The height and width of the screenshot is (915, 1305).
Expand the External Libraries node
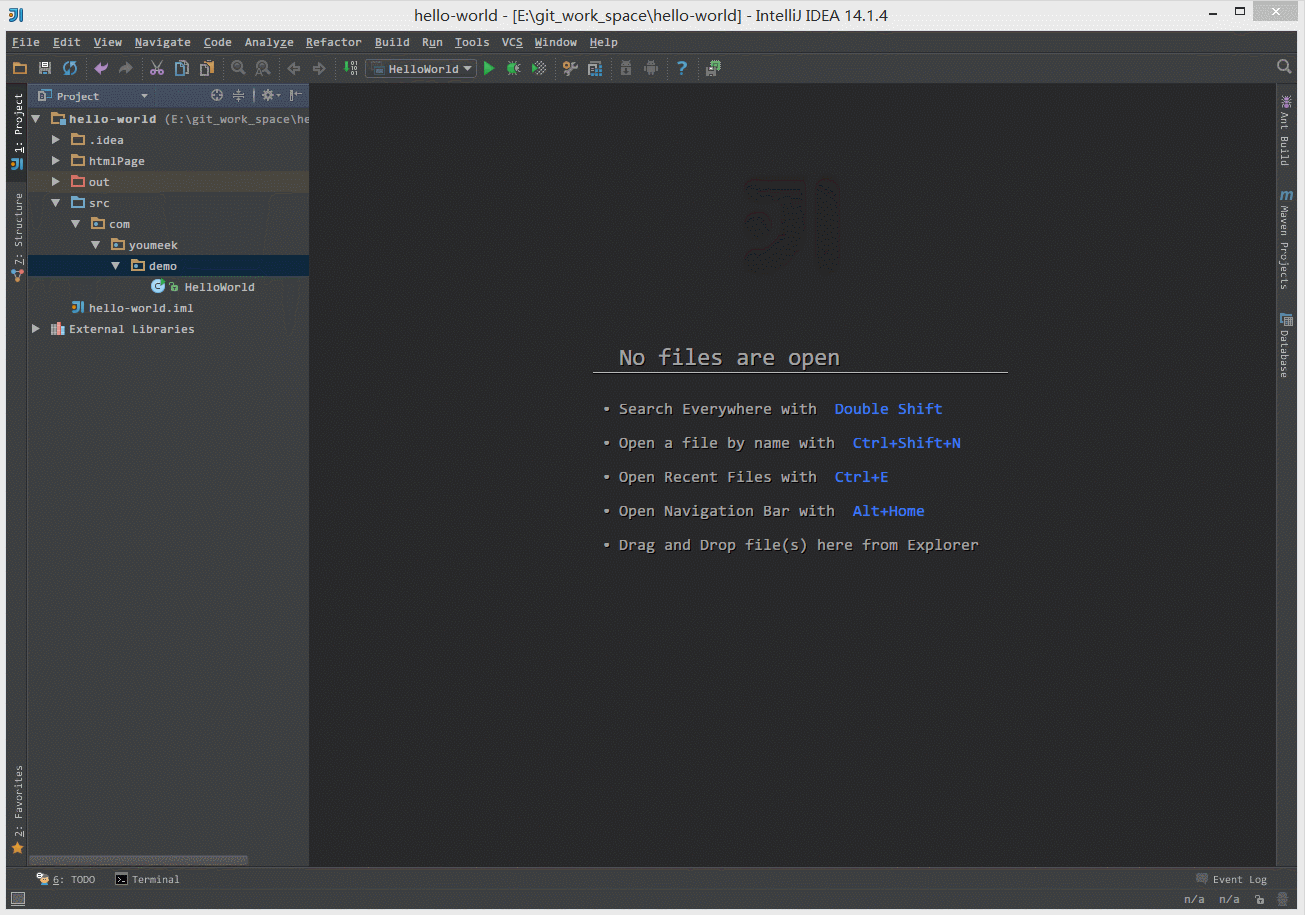pyautogui.click(x=36, y=328)
